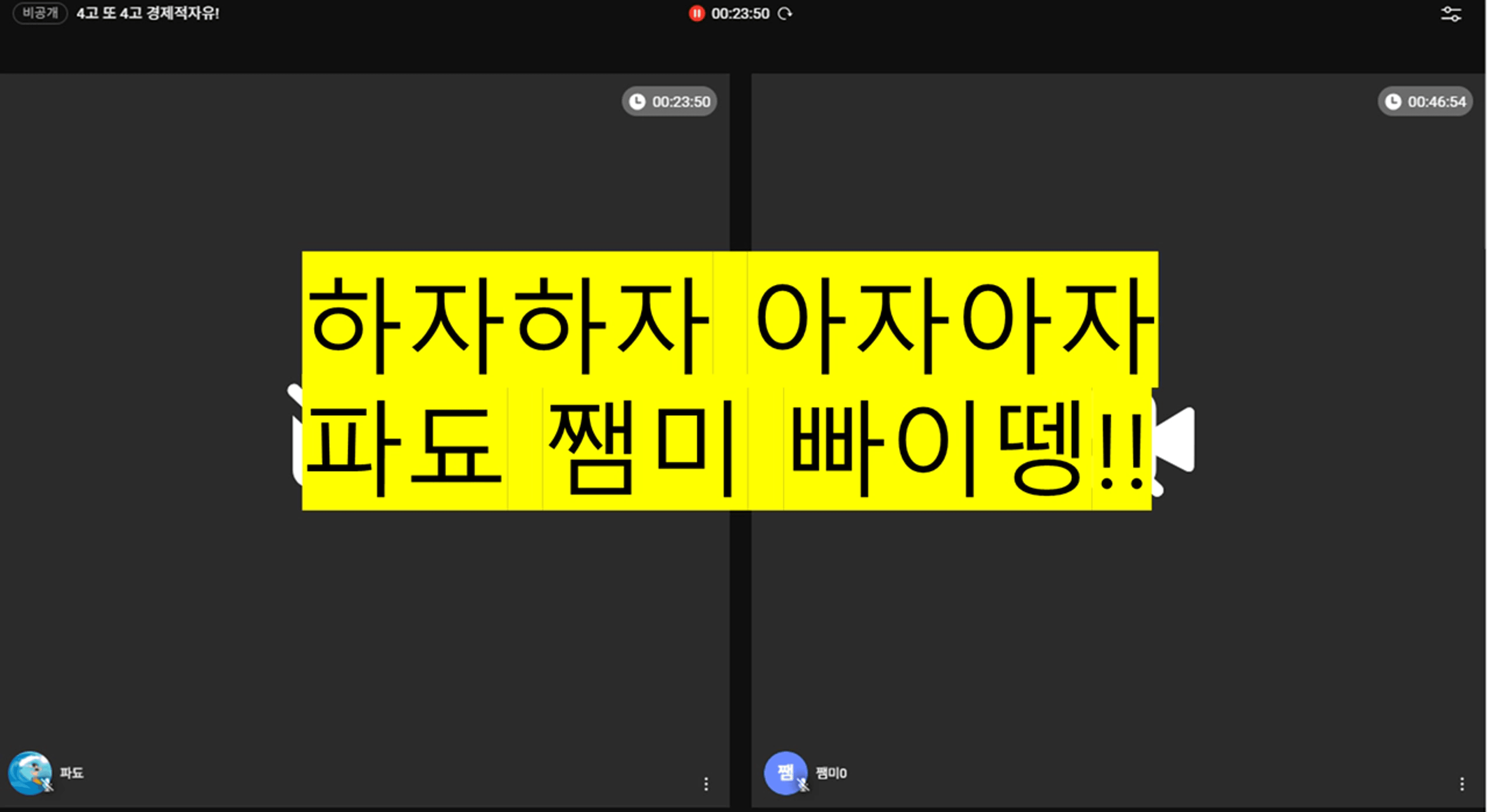Viewport: 1489px width, 812px height.
Task: Click the 비공개 private badge
Action: pyautogui.click(x=40, y=13)
